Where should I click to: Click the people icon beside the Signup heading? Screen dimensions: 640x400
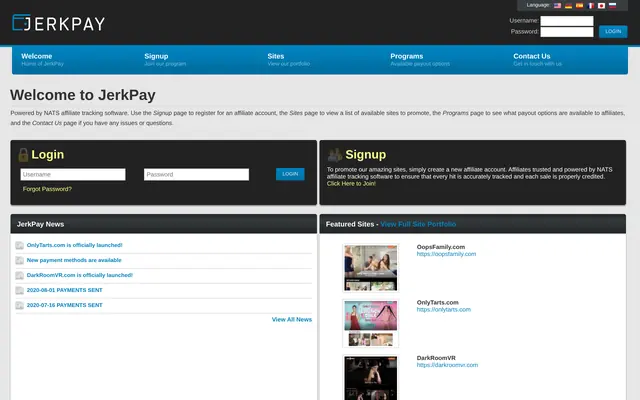[335, 155]
